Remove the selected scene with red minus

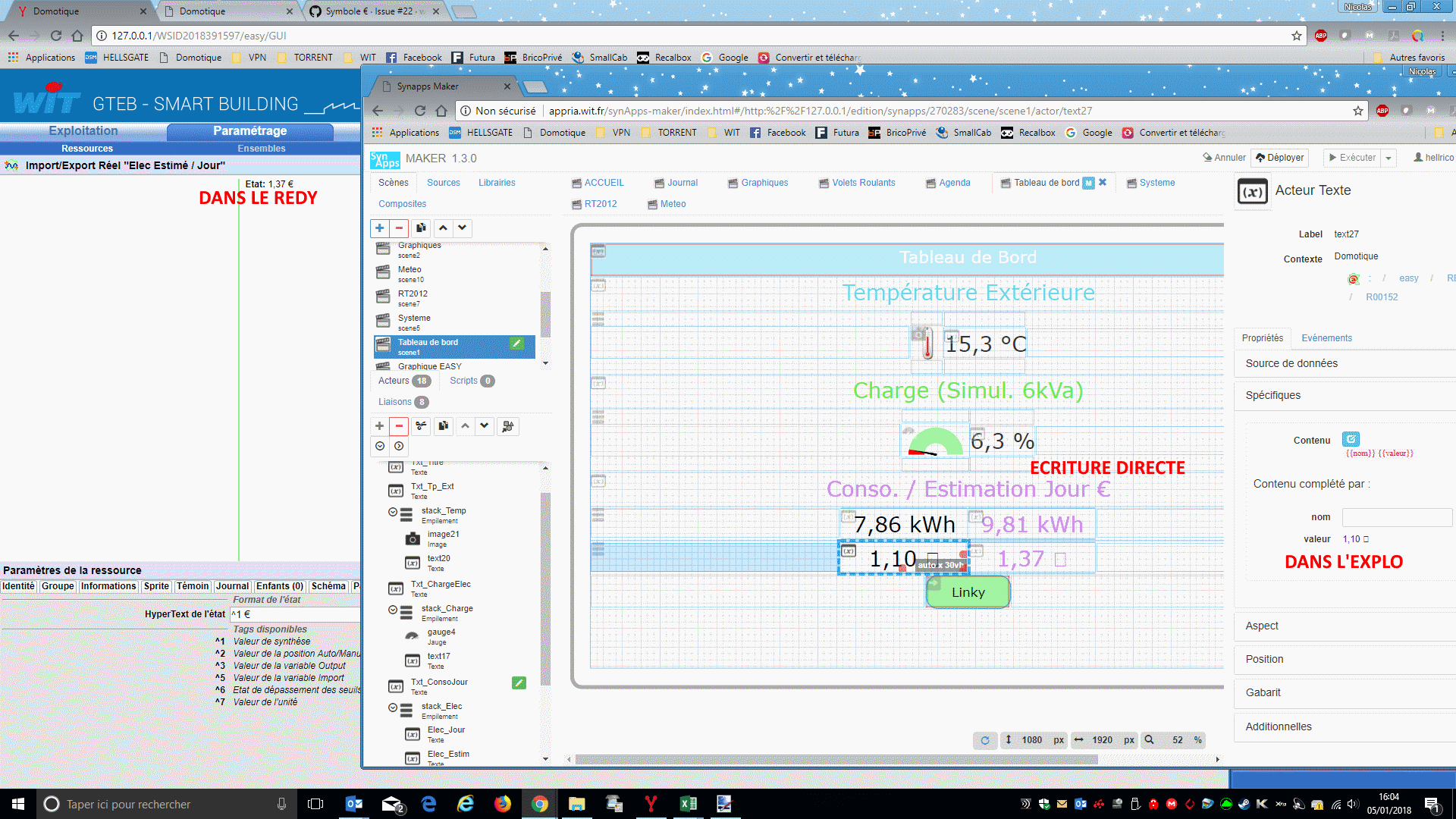coord(399,228)
